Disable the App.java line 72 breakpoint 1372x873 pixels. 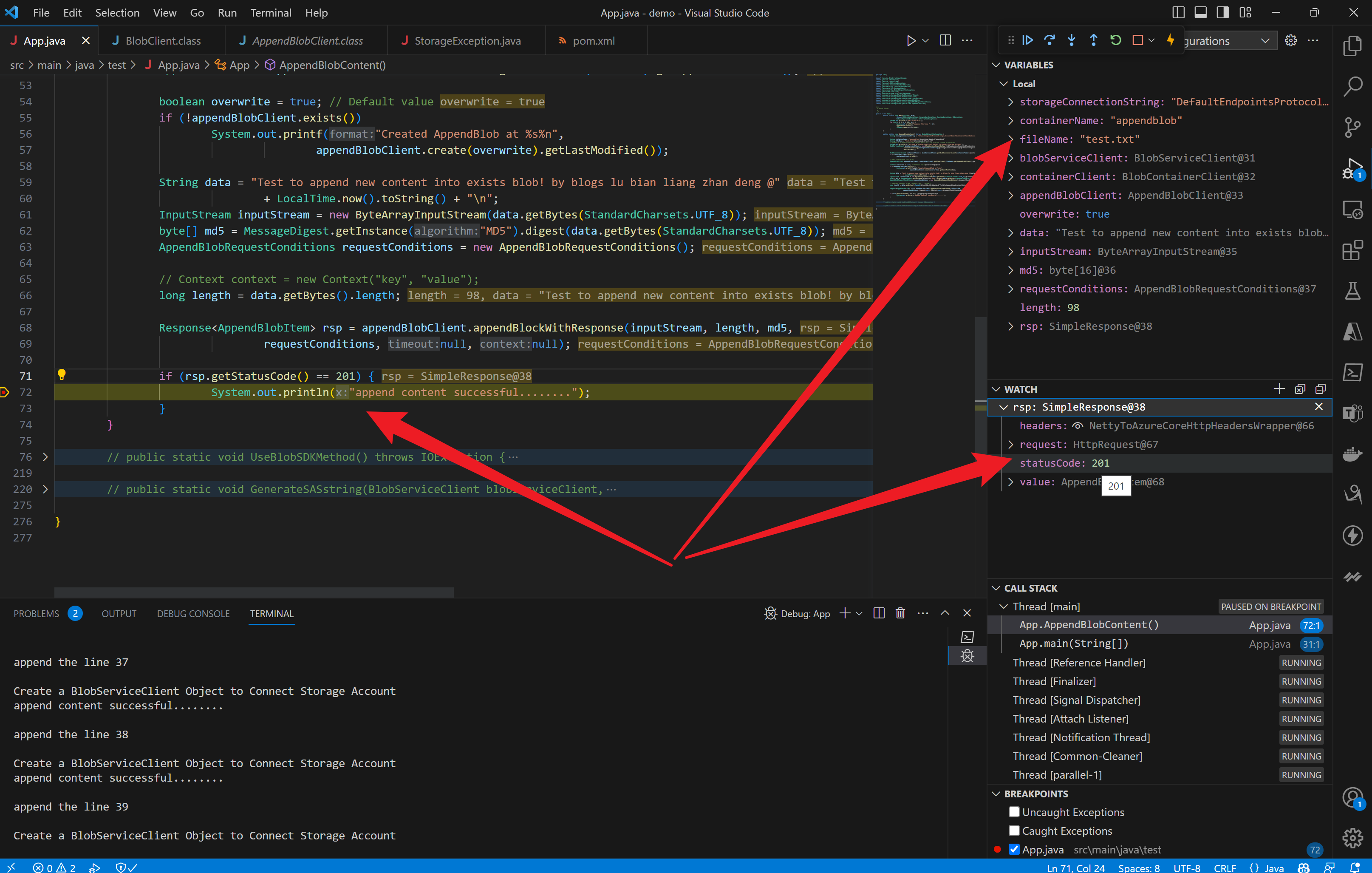(x=1014, y=850)
